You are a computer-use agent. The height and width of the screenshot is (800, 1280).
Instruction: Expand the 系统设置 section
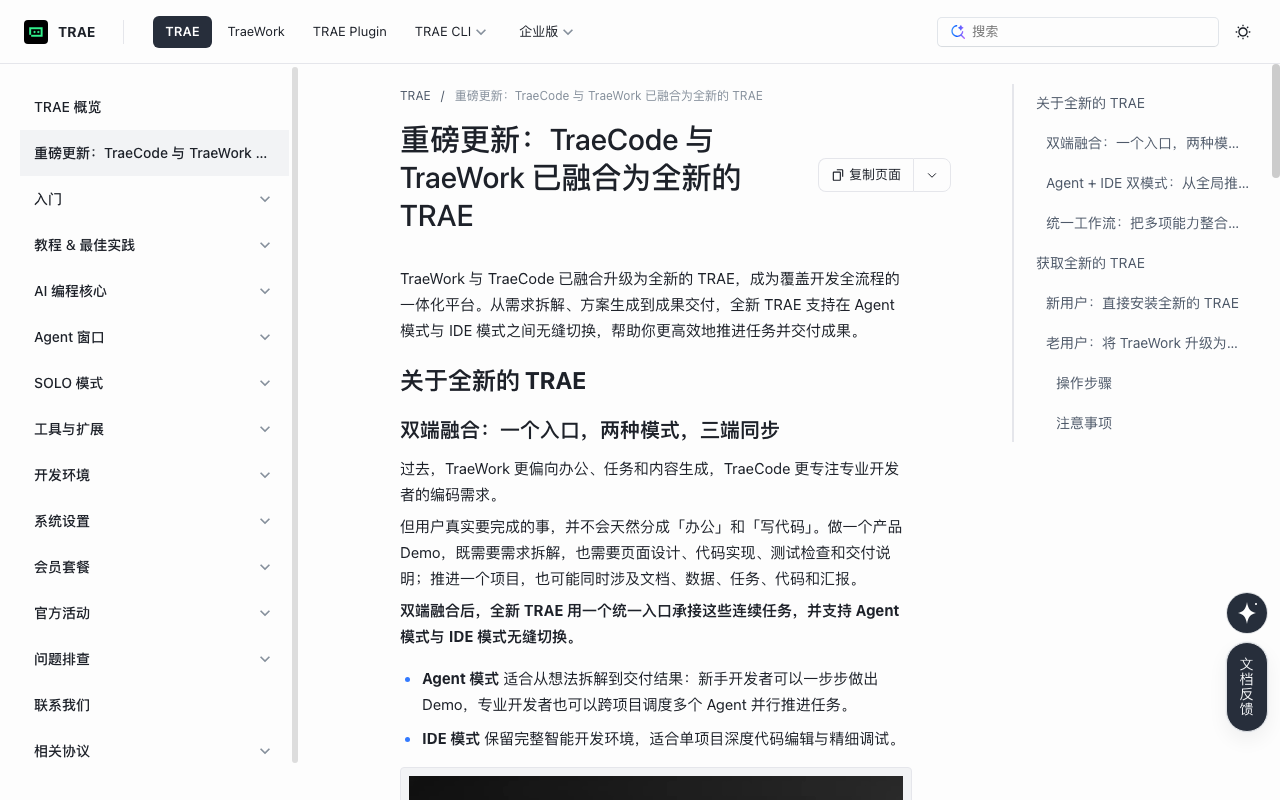154,521
